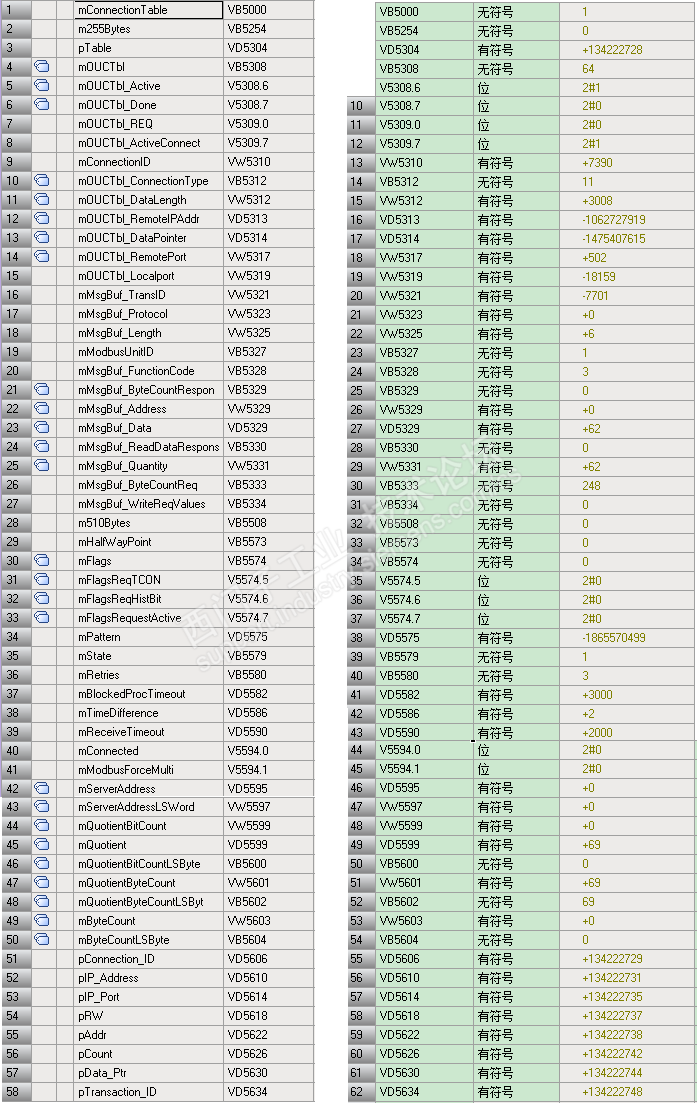Select the mOUCTbl_REQ symbol cell
This screenshot has height=1105, width=698.
point(149,124)
